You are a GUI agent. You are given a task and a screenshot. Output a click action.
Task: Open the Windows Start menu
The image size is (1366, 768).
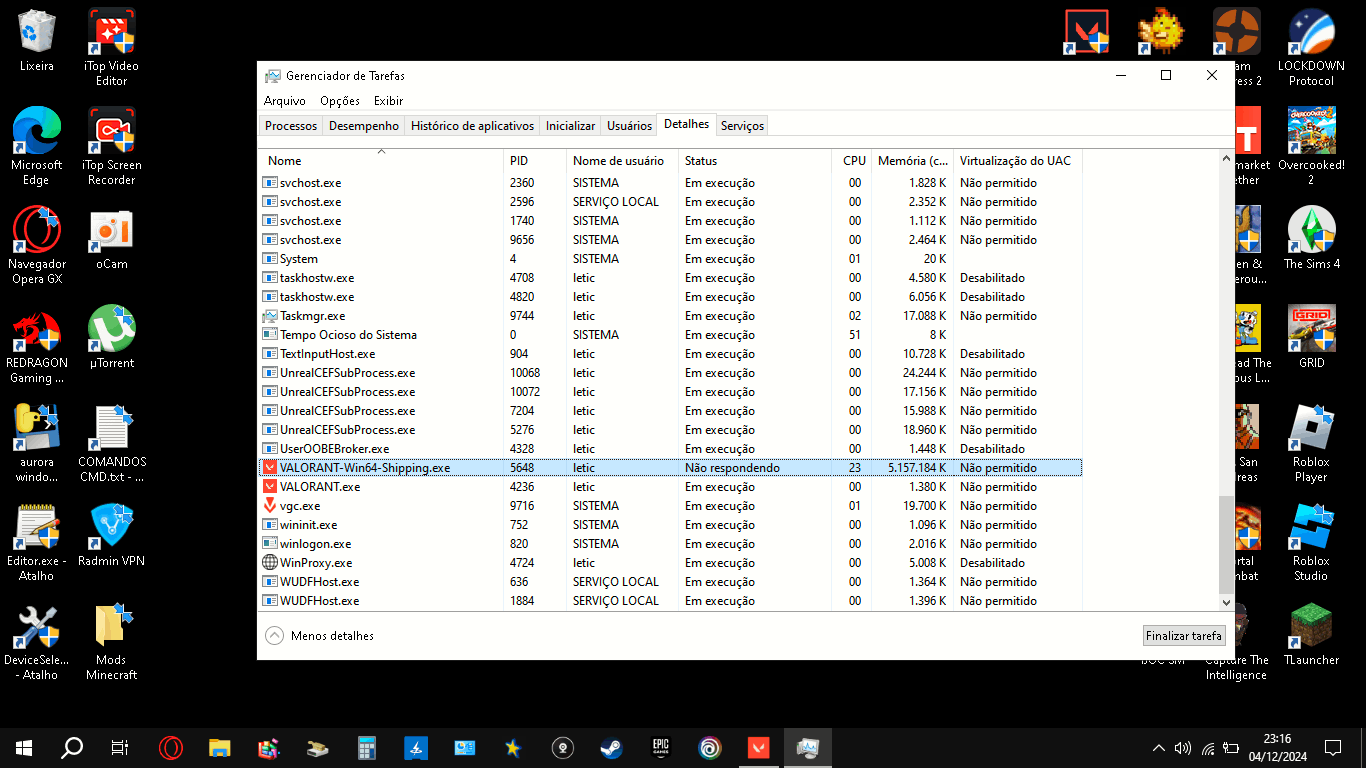coord(24,747)
